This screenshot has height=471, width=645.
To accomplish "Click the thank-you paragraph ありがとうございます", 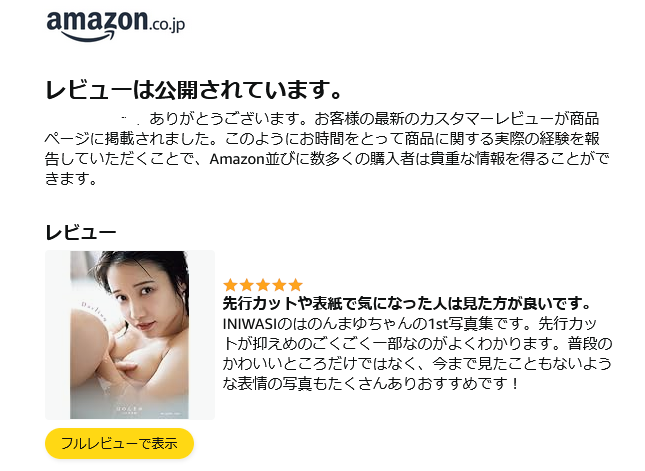I will (327, 148).
